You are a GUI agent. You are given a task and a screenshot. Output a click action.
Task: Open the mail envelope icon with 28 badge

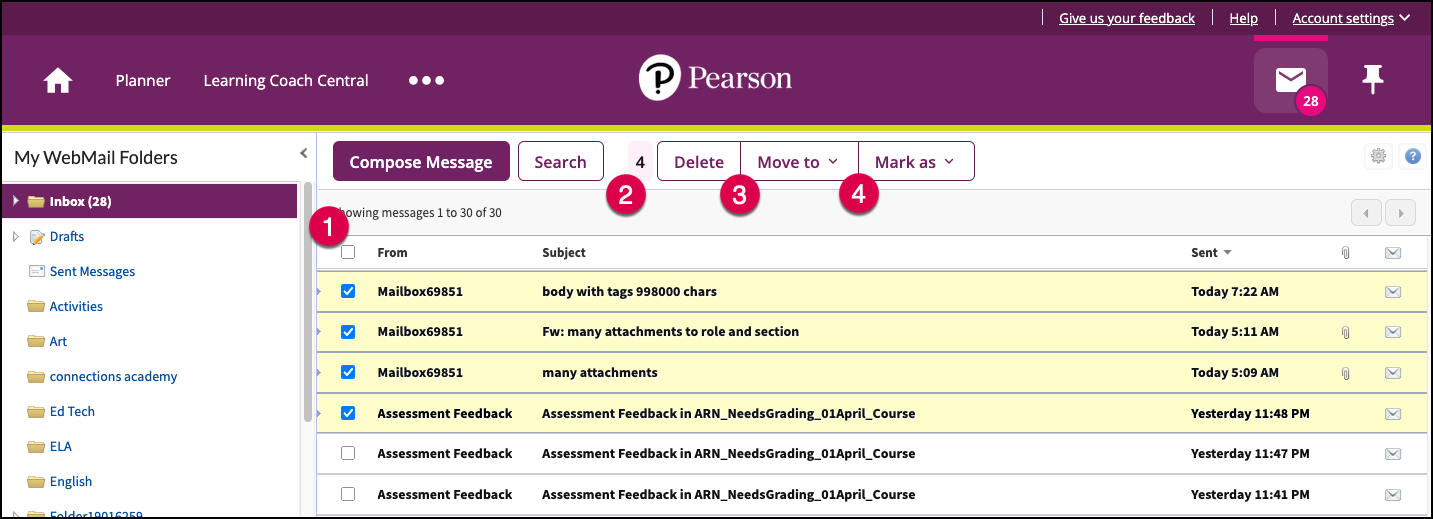click(x=1290, y=80)
